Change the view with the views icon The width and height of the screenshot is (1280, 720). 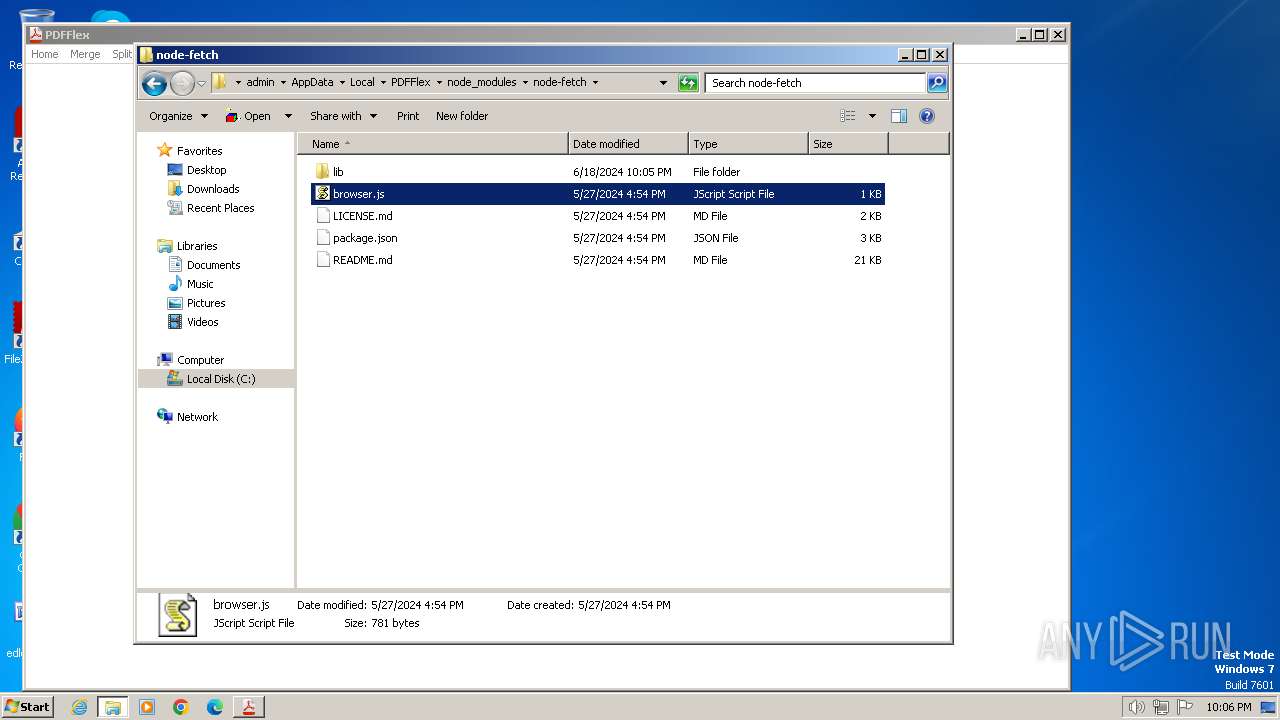[x=848, y=116]
